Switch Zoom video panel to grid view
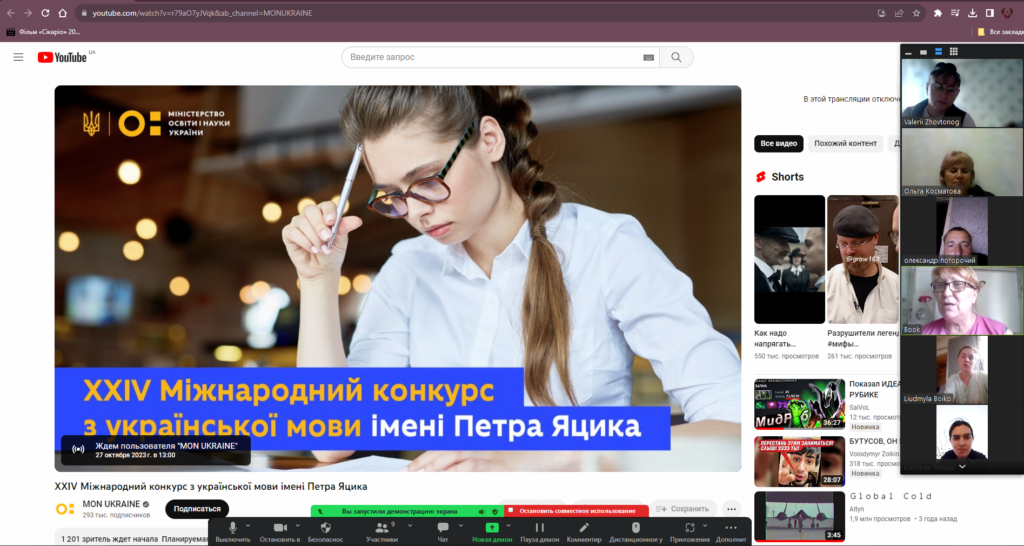The height and width of the screenshot is (546, 1024). click(x=954, y=51)
